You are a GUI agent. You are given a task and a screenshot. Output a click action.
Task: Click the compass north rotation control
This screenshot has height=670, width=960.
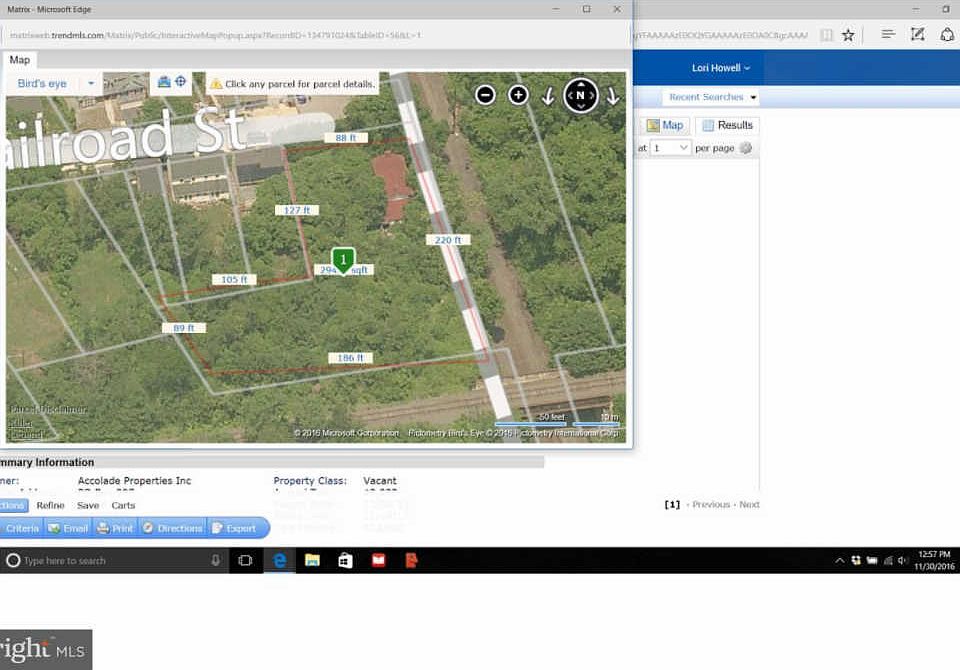(580, 95)
